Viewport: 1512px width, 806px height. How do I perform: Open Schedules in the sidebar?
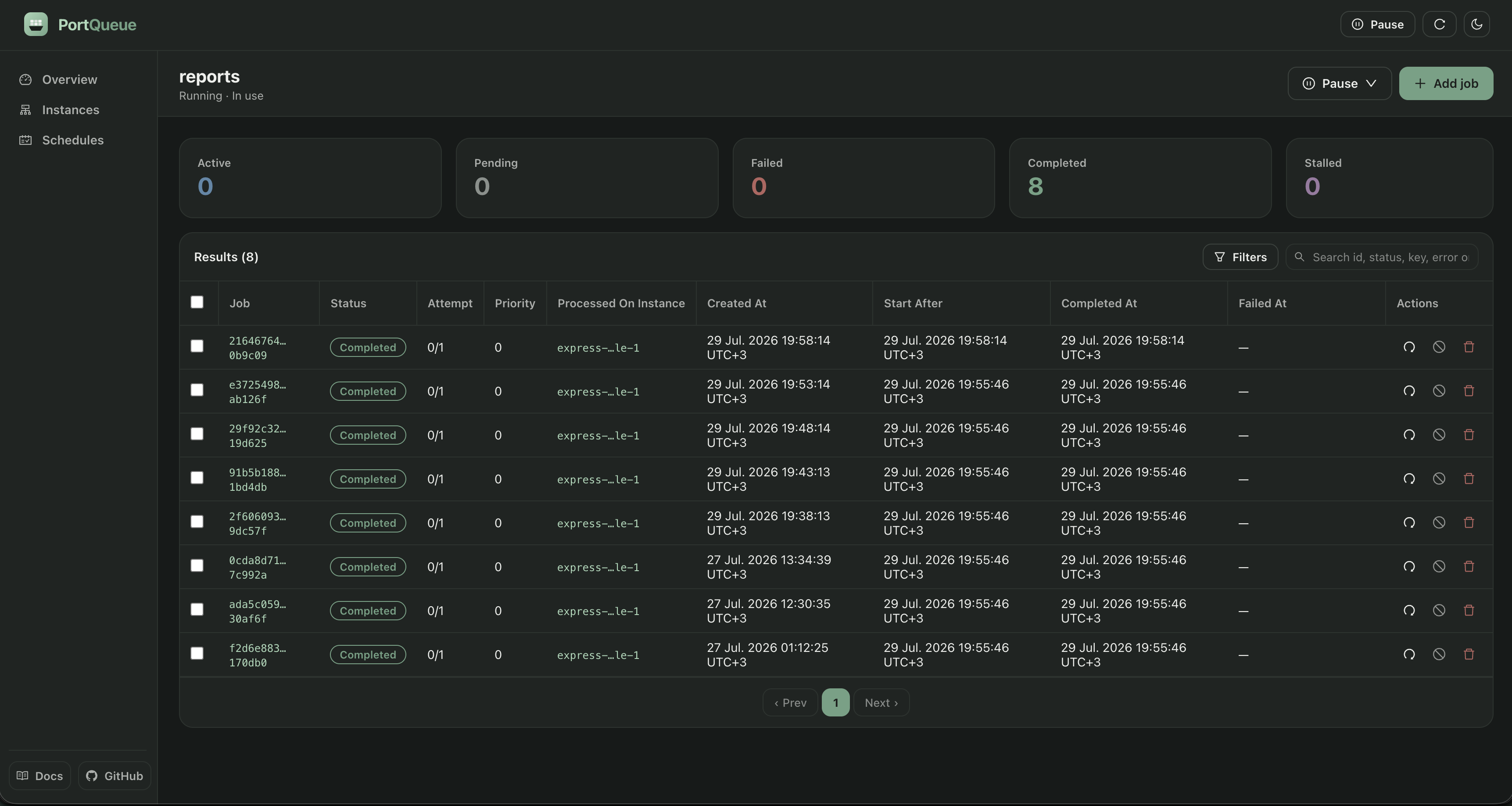click(73, 140)
